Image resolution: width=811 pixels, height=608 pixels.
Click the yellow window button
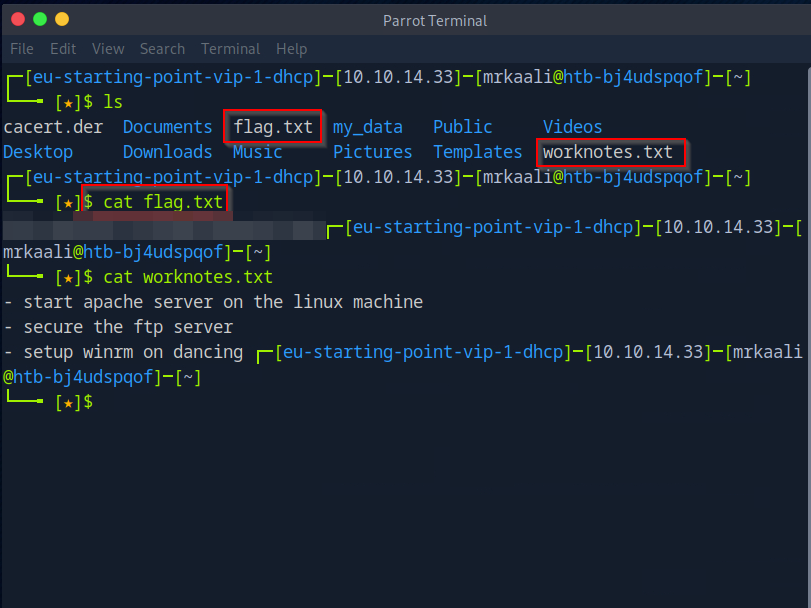tap(62, 19)
